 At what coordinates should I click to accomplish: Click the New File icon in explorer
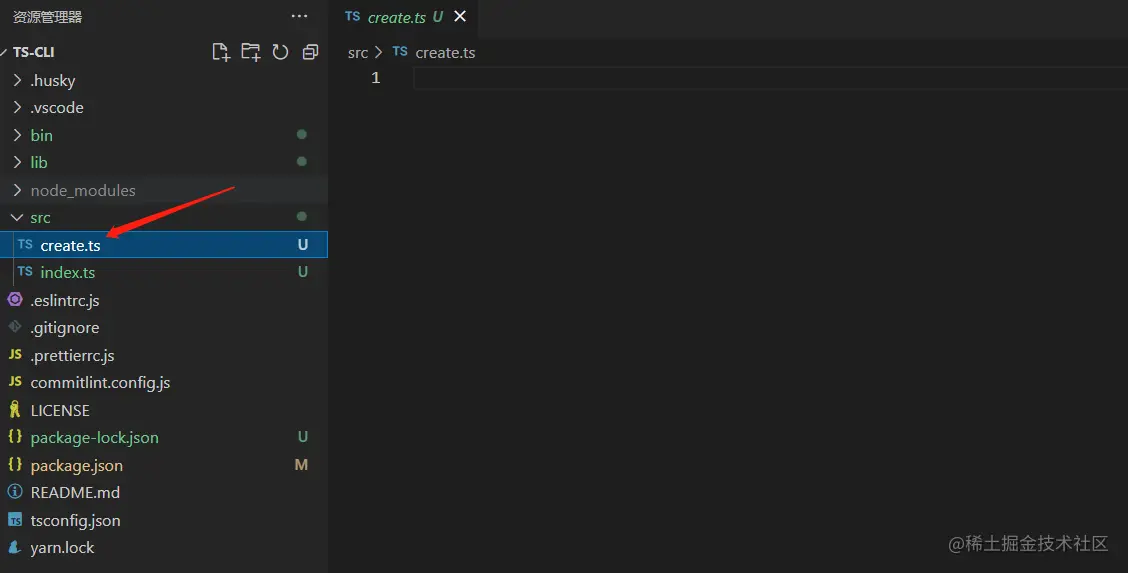(221, 52)
